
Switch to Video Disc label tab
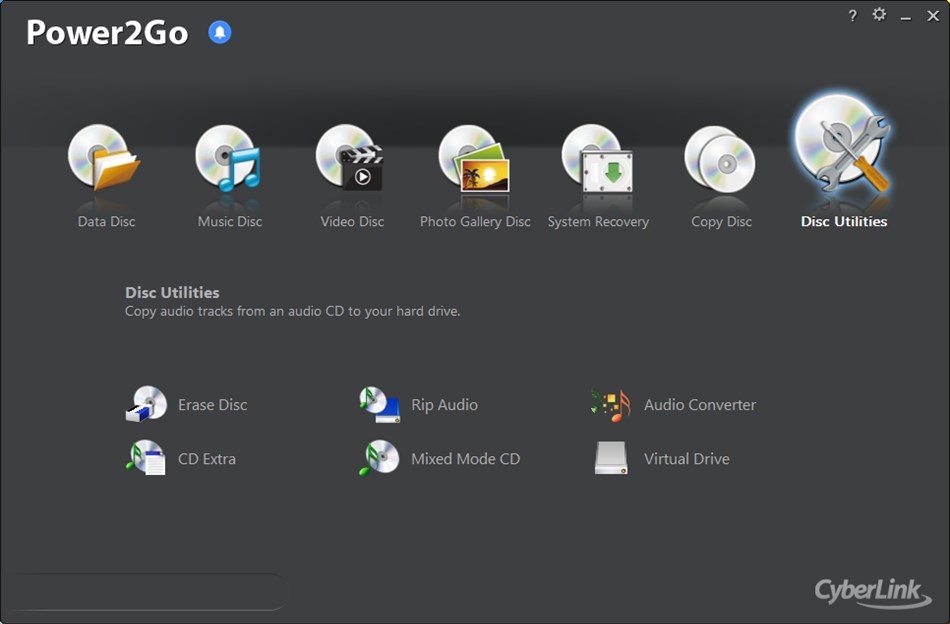[x=352, y=222]
